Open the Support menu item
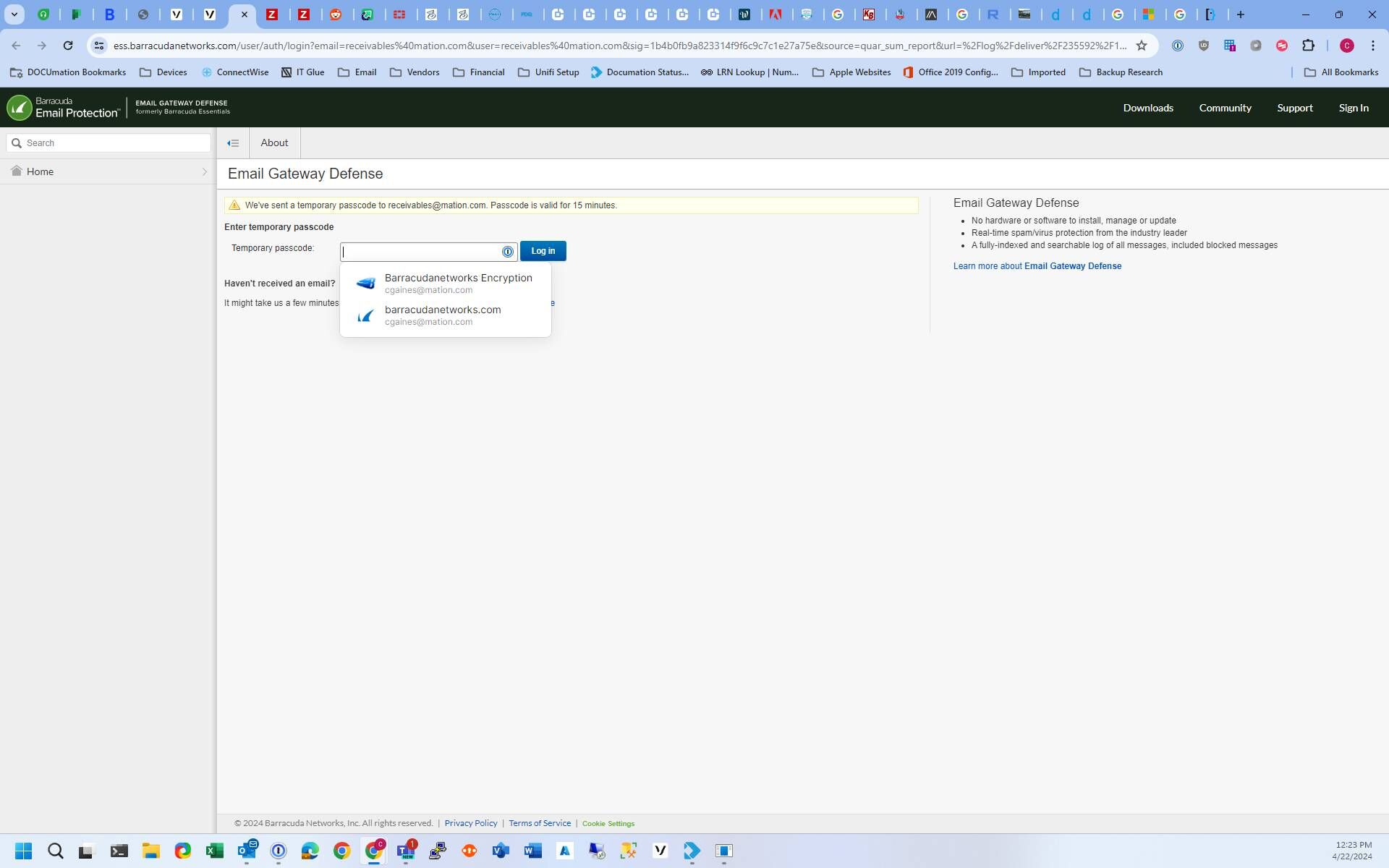Viewport: 1389px width, 868px height. pyautogui.click(x=1294, y=108)
